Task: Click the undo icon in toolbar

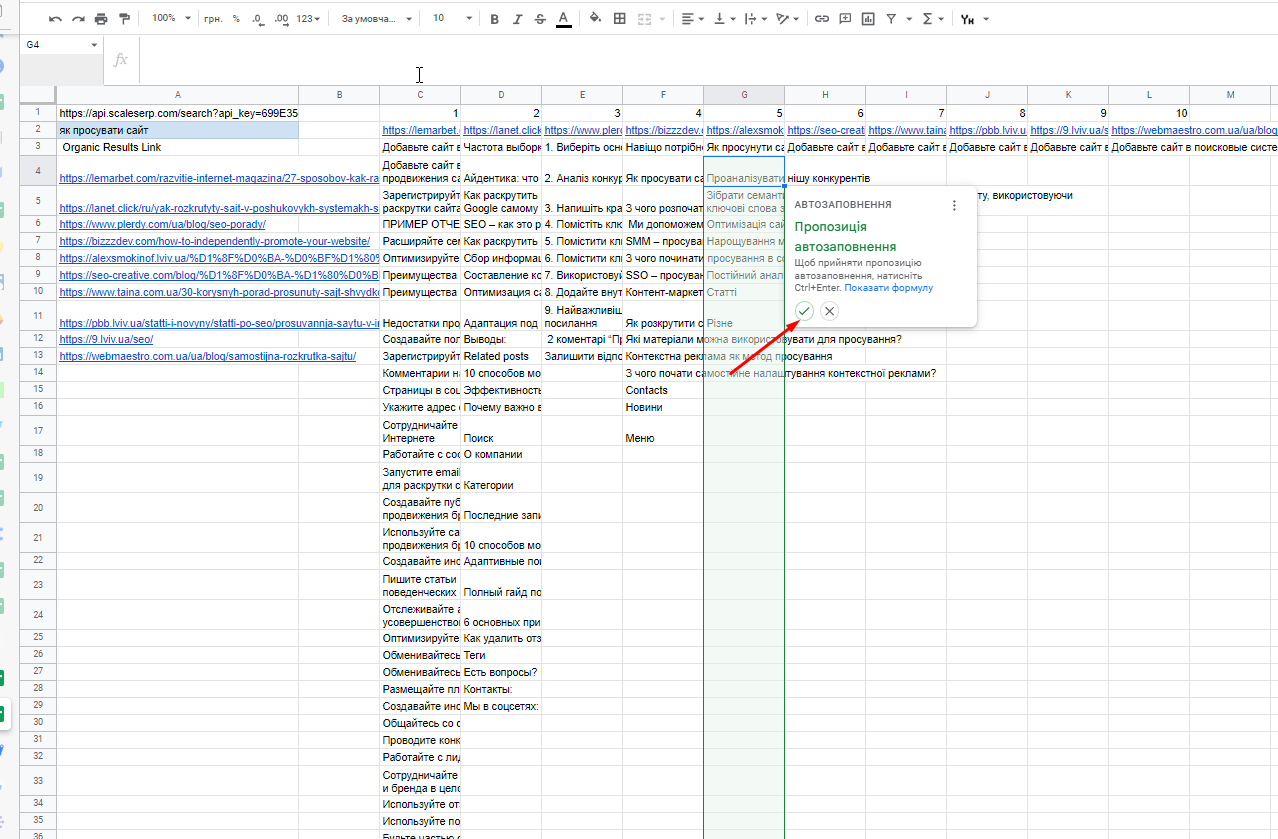Action: click(55, 19)
